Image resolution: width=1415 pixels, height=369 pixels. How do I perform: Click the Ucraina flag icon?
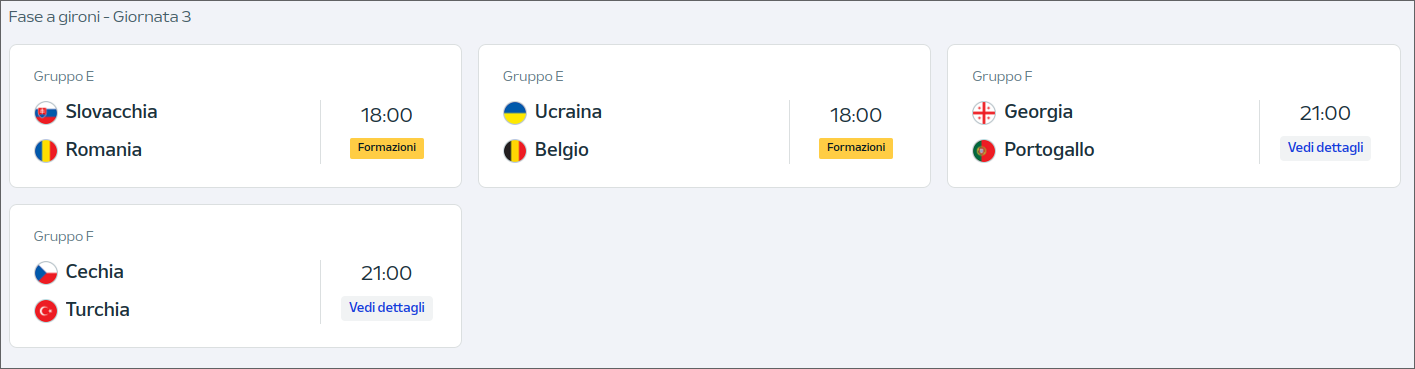coord(515,112)
